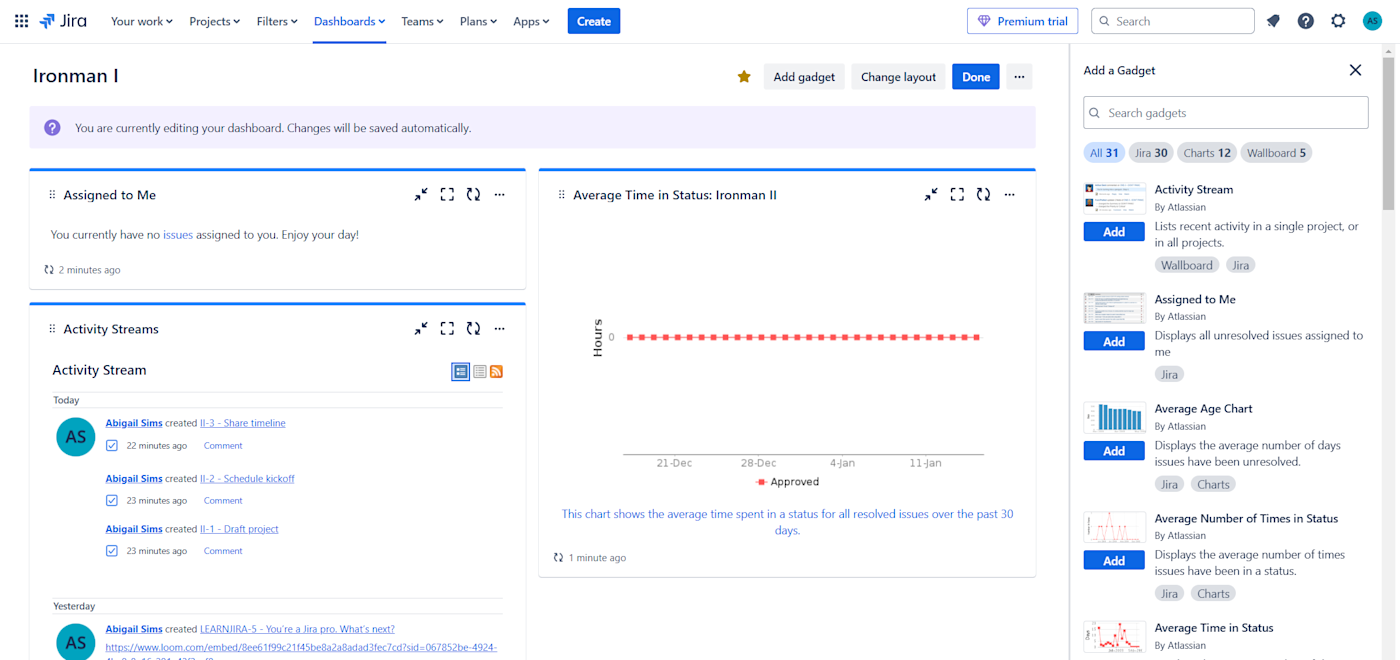Switch Activity Stream to full view icon
The height and width of the screenshot is (660, 1400).
[x=461, y=372]
